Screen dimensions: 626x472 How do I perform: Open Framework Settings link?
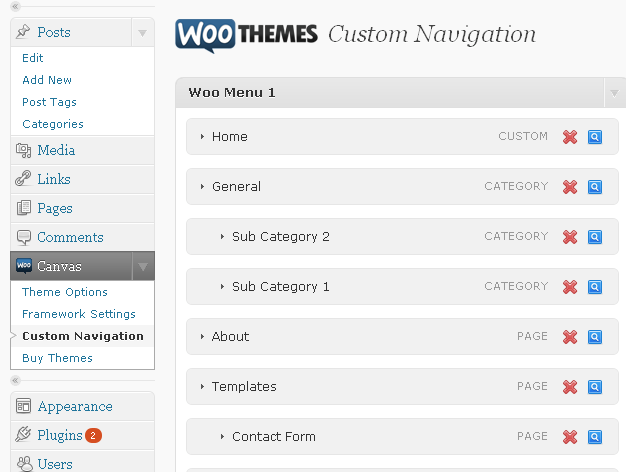[x=79, y=314]
